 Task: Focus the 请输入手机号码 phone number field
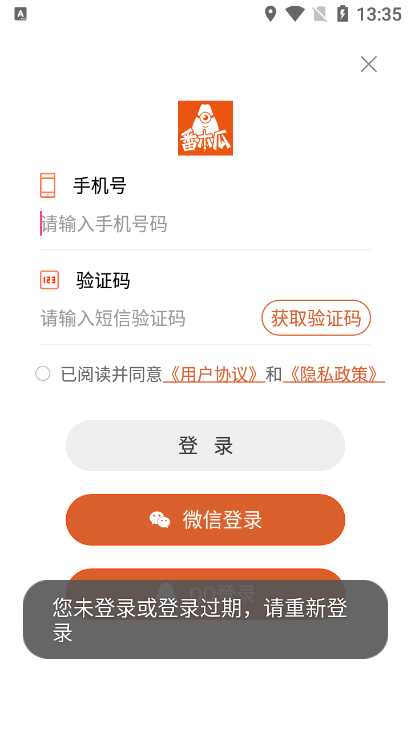[x=206, y=224]
